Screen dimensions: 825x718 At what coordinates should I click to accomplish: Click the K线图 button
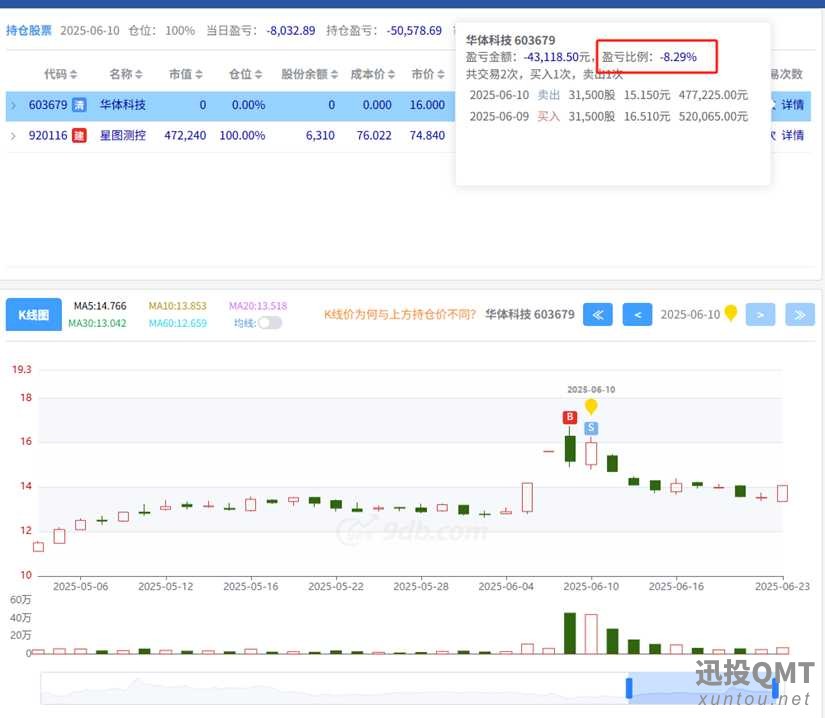point(34,315)
